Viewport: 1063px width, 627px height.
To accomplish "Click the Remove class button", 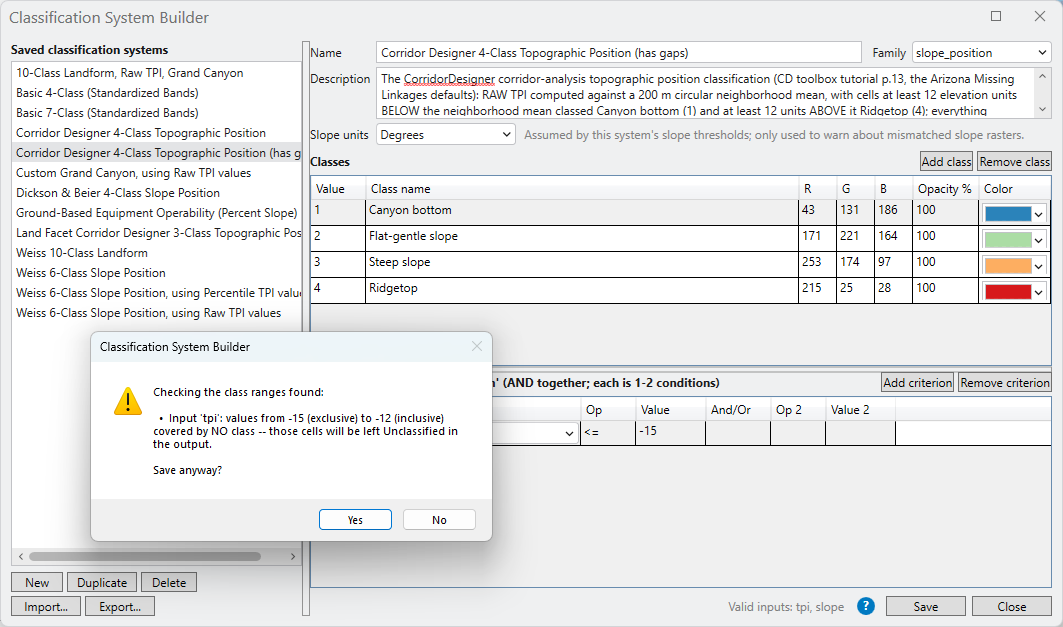I will [1014, 161].
